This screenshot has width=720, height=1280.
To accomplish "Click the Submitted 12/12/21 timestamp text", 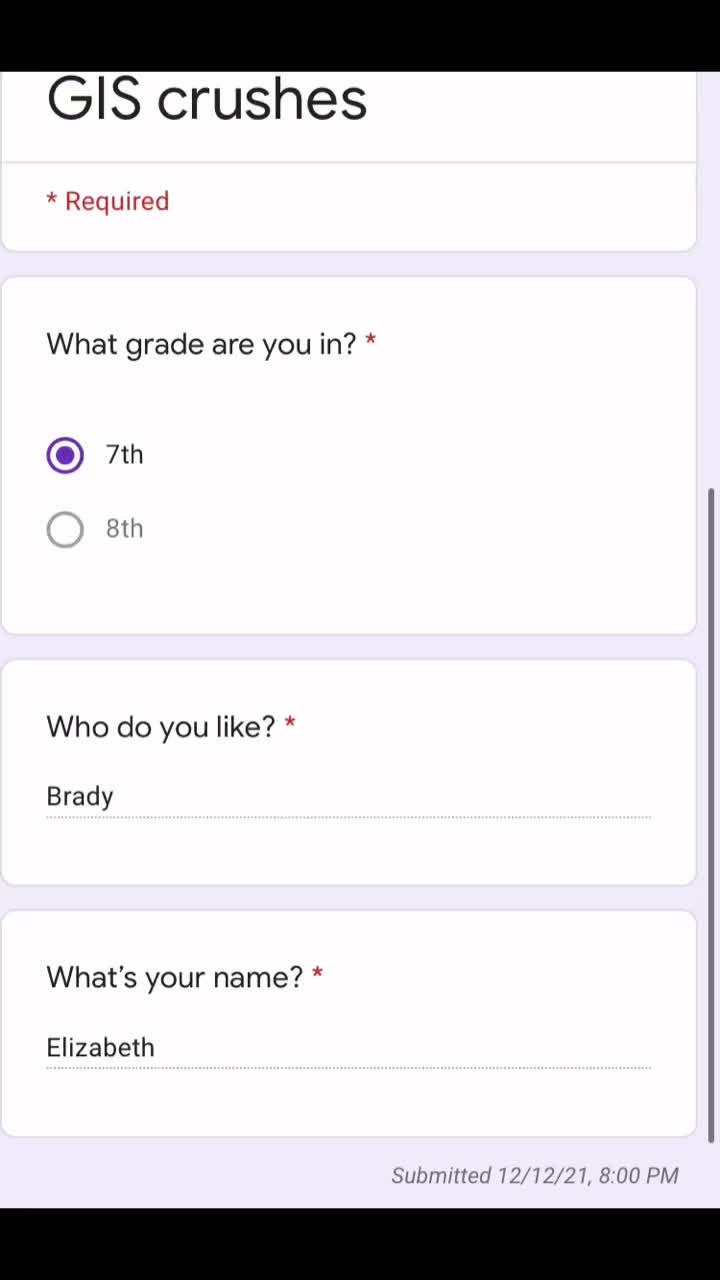I will pyautogui.click(x=535, y=1175).
